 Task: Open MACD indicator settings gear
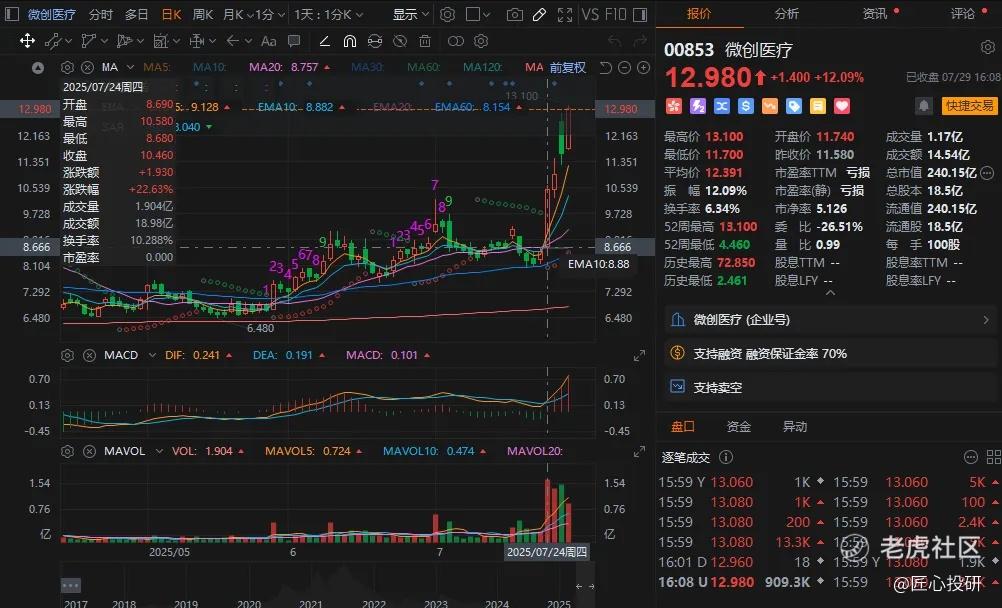(x=67, y=355)
